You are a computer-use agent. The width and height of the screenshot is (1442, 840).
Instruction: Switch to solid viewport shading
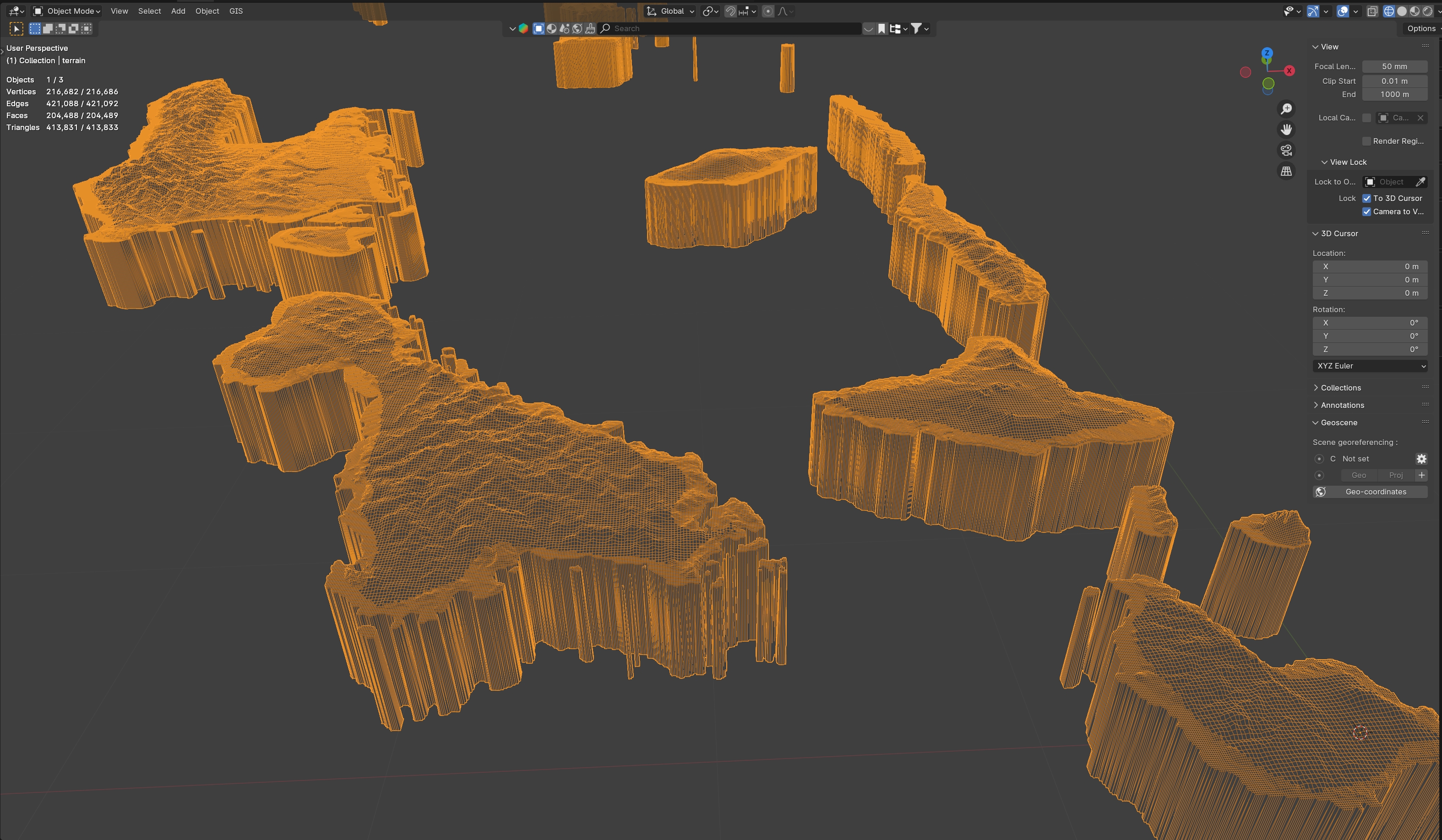(1402, 11)
